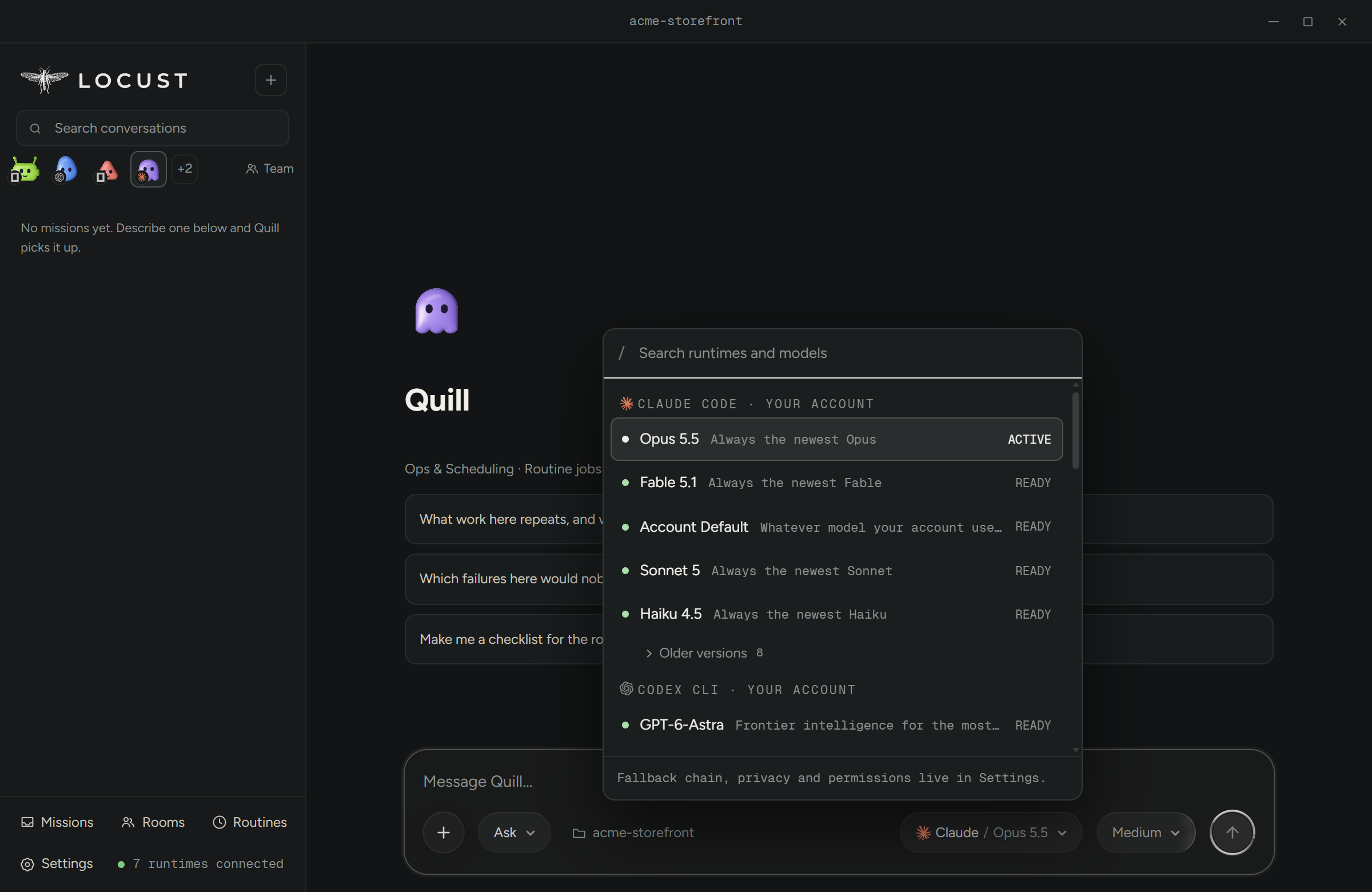Open the Medium effort dropdown
Screen dimensions: 1372x892
tap(1146, 833)
